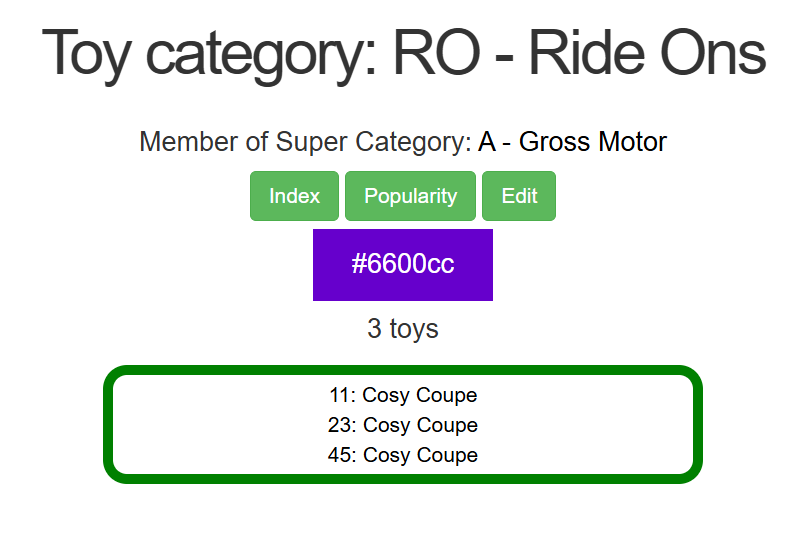Open Cosy Coupe name on toy 45
Viewport: 806px width, 554px height.
420,455
